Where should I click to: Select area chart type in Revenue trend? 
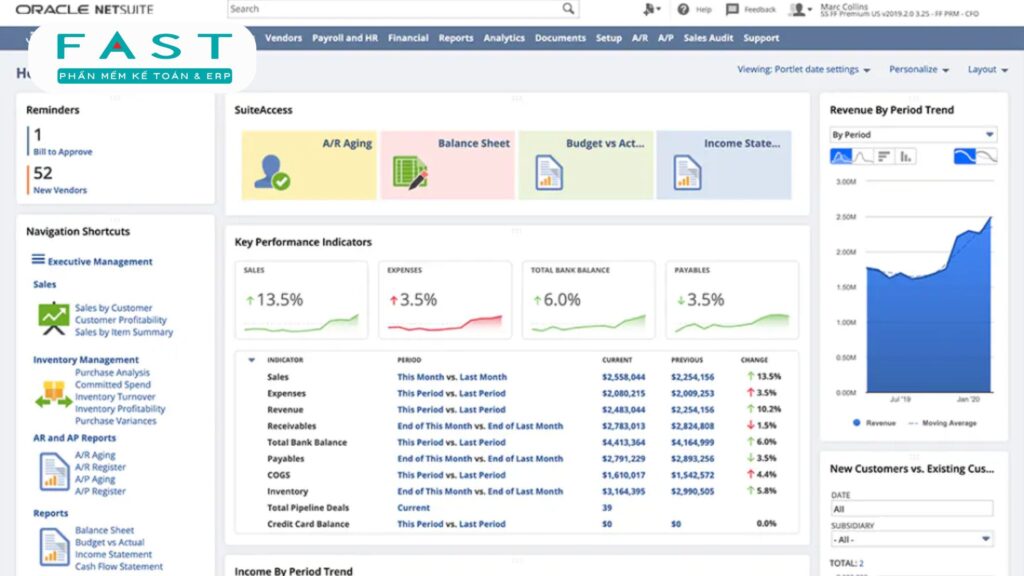point(840,157)
